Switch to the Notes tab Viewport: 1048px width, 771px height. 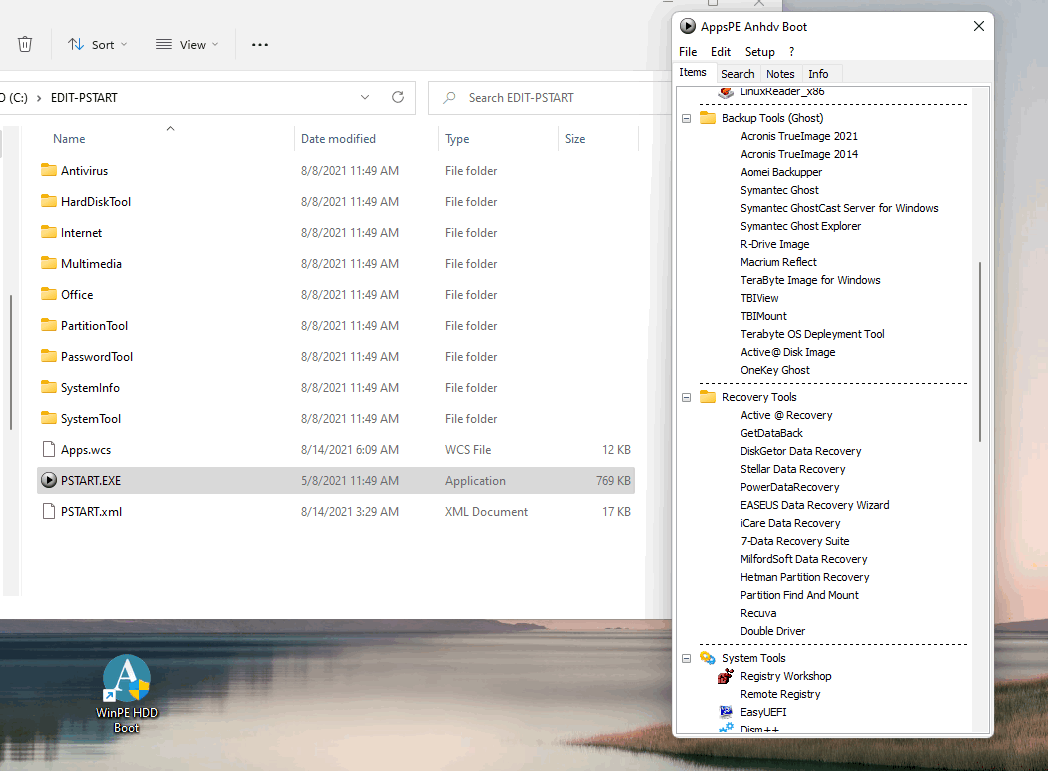tap(780, 73)
